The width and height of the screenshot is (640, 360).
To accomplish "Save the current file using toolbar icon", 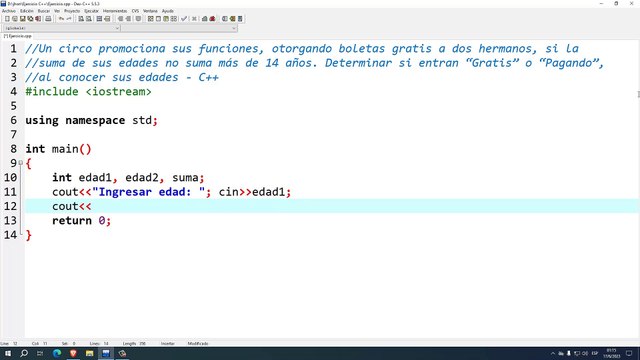I will (x=22, y=19).
